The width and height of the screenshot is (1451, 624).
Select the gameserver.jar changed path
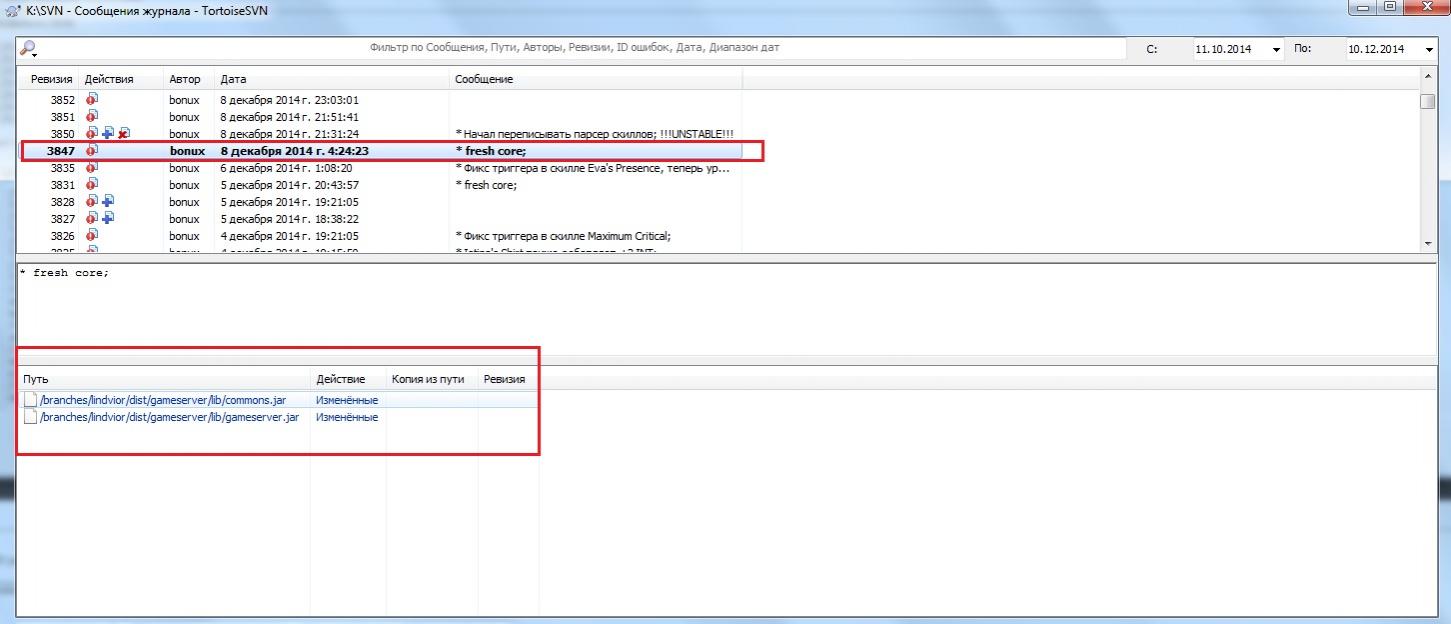pyautogui.click(x=169, y=417)
